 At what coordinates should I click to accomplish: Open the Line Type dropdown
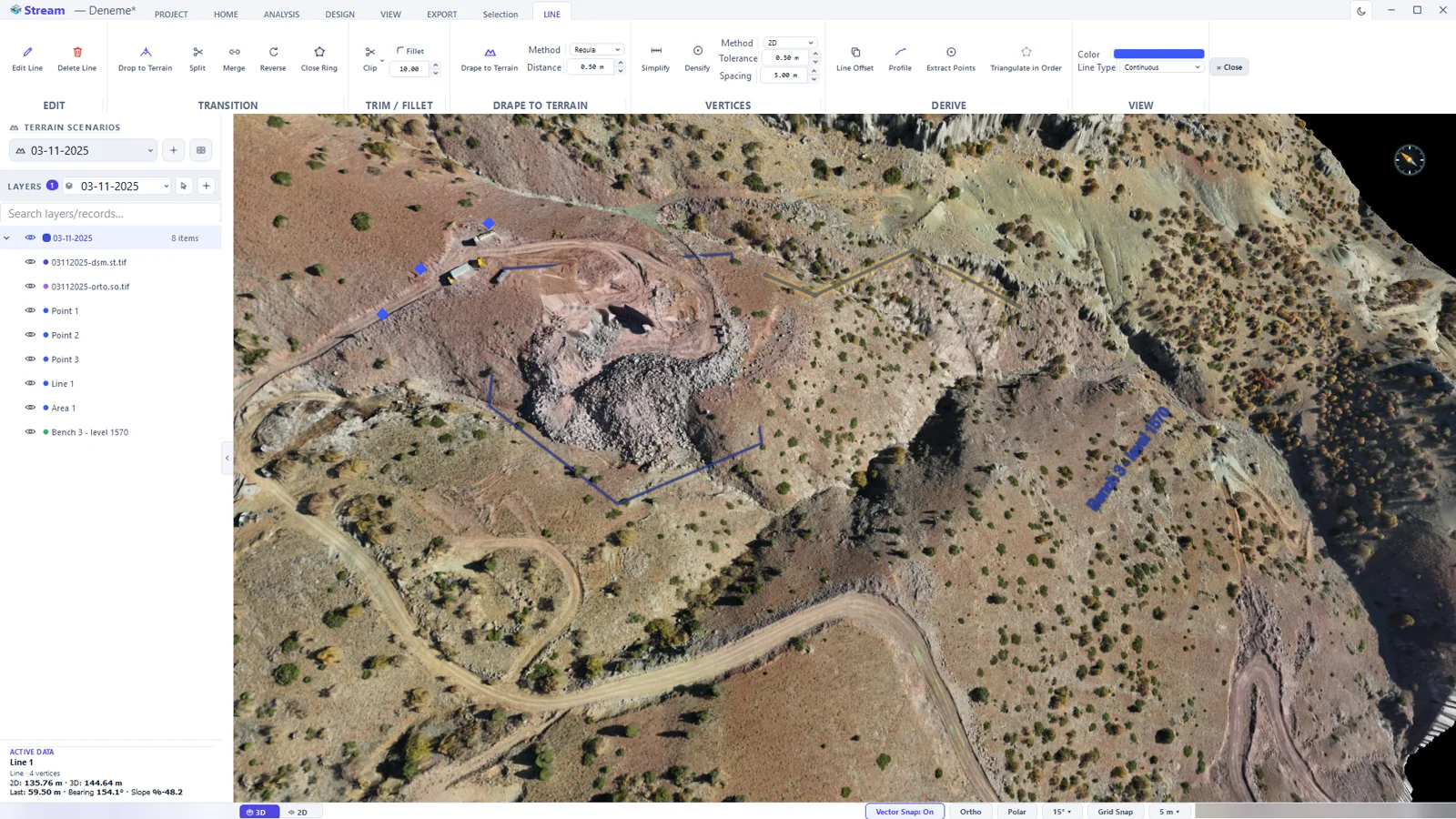pos(1161,67)
